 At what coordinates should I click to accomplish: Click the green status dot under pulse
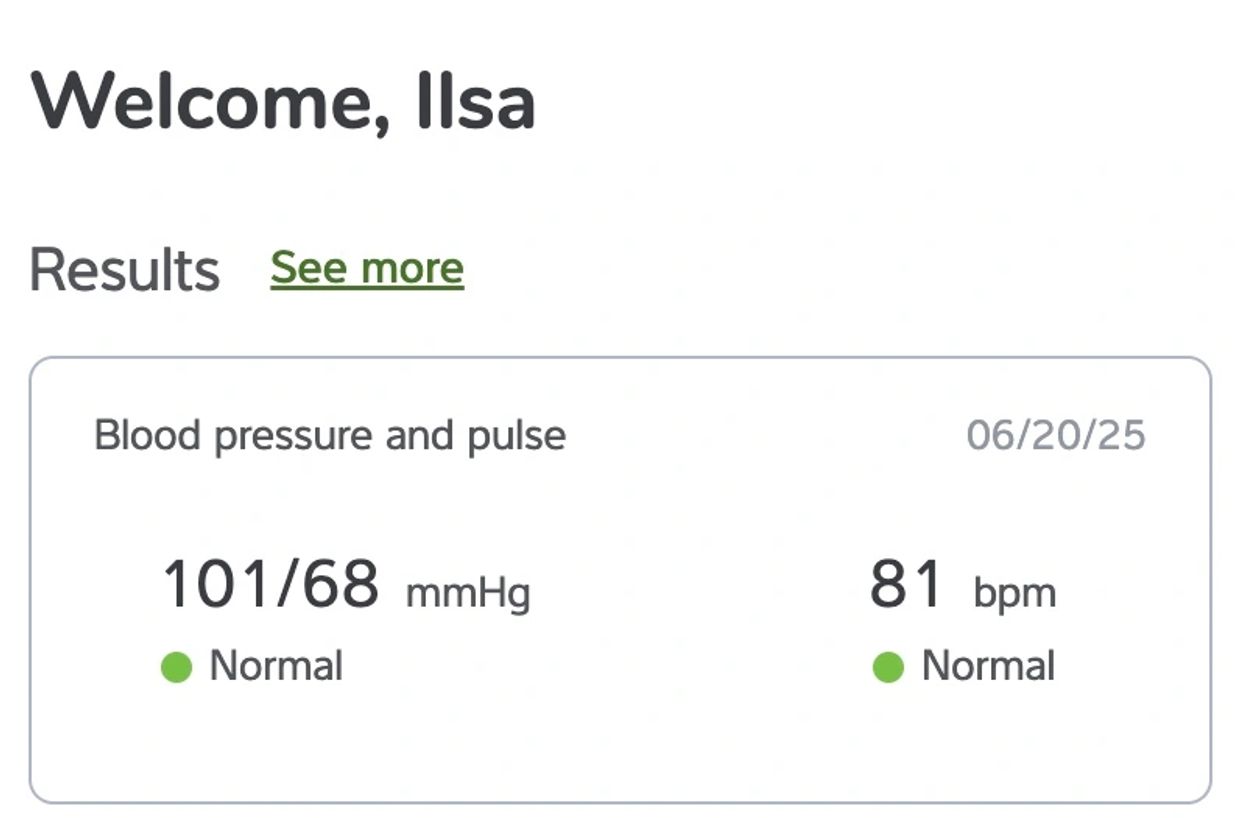888,667
